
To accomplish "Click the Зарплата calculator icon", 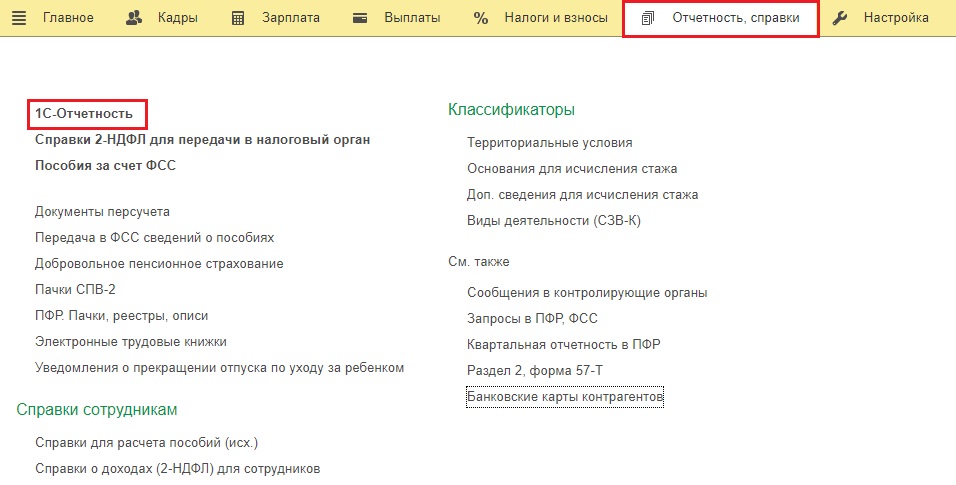I will tap(238, 18).
